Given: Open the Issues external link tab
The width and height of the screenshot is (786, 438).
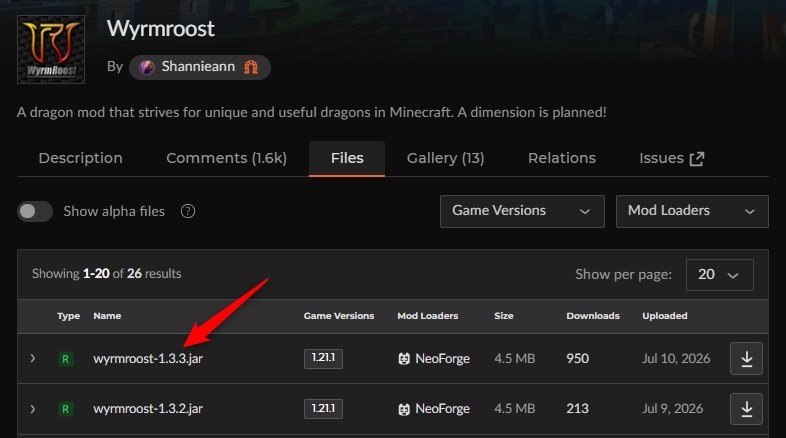Looking at the screenshot, I should click(672, 158).
